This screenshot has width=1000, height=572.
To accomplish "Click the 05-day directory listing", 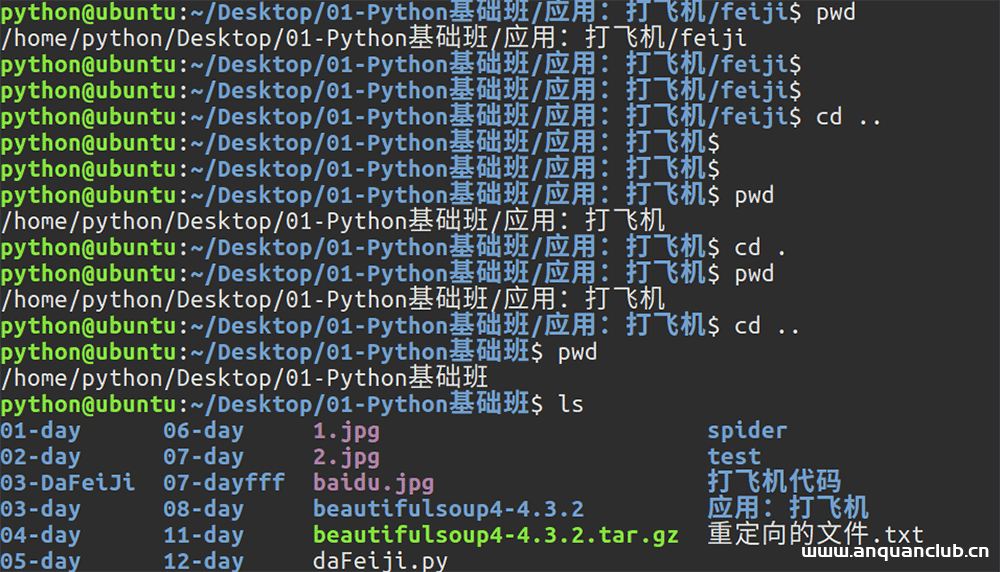I will (41, 561).
